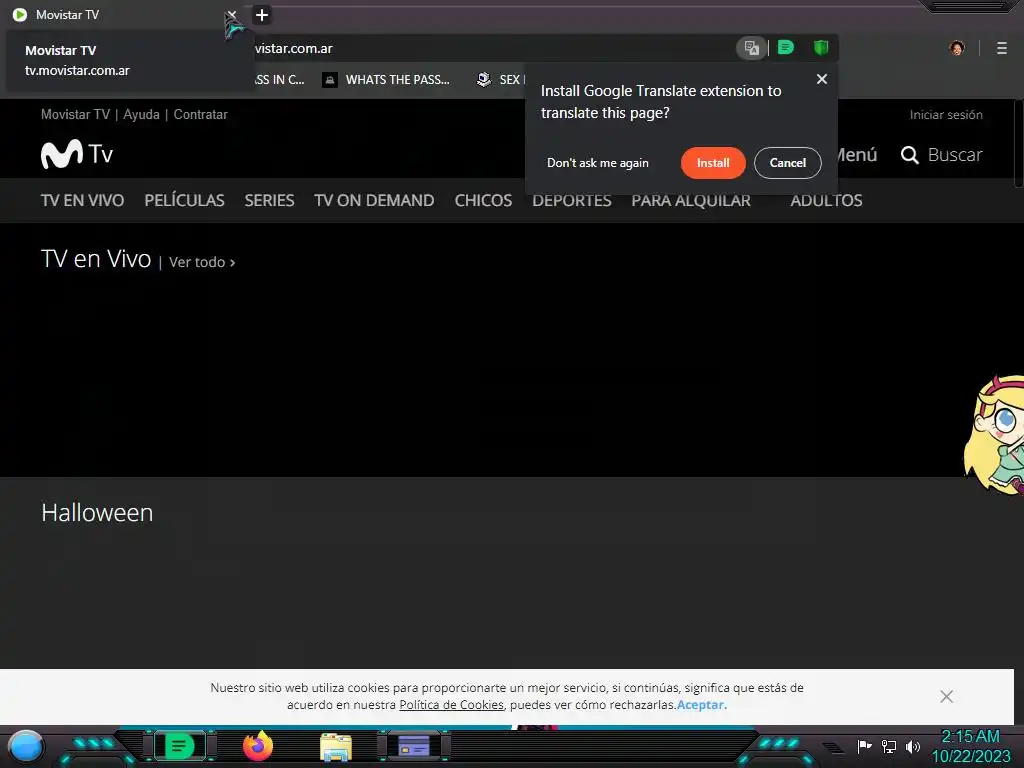
Task: Go to ADULTOS section
Action: click(x=826, y=200)
